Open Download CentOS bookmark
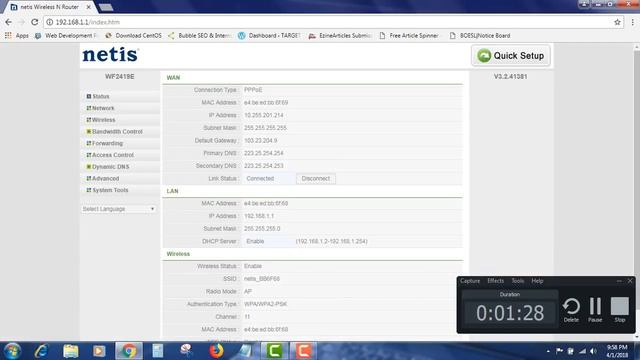640x360 pixels. coord(133,36)
